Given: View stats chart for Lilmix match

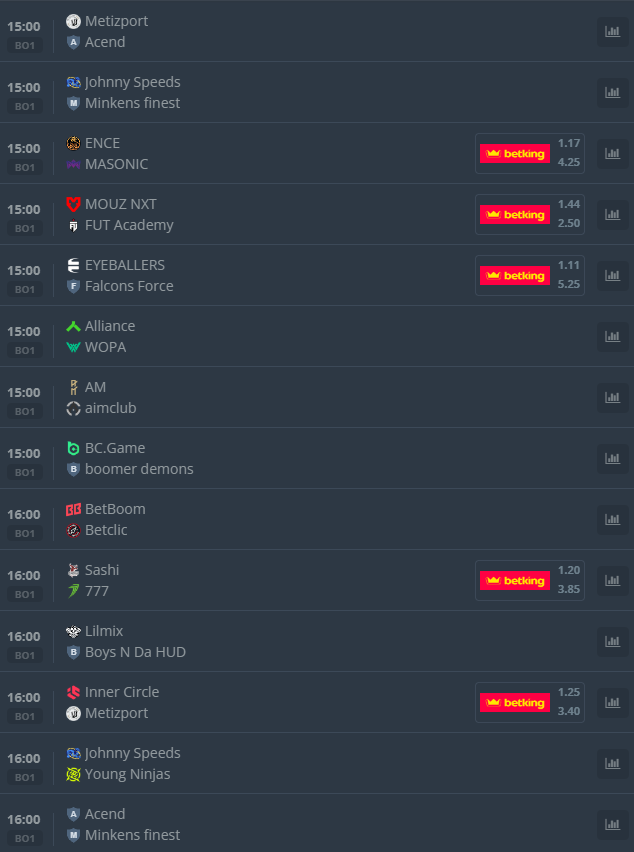Looking at the screenshot, I should [612, 641].
